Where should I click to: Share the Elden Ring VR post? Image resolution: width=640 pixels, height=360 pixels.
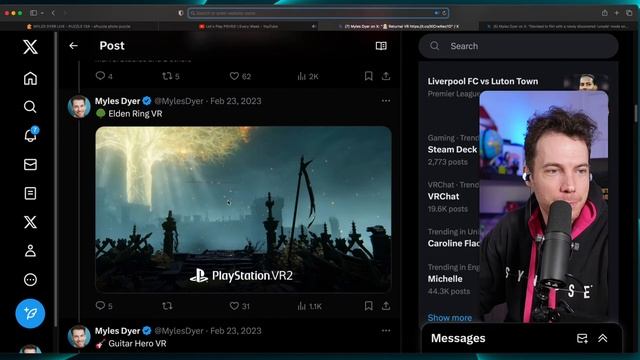click(x=386, y=306)
